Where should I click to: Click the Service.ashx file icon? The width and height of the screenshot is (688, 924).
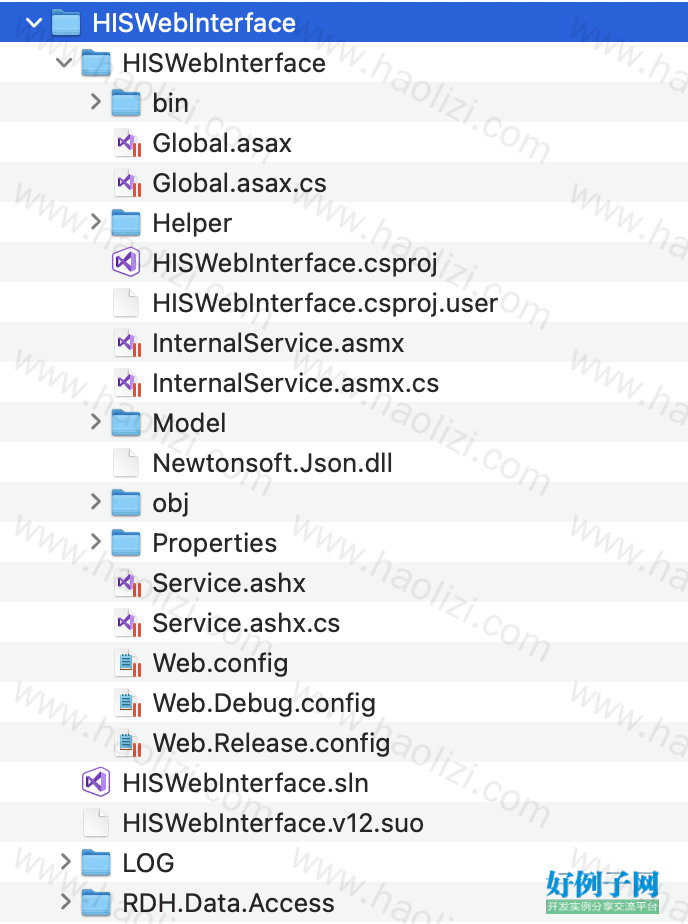tap(127, 583)
